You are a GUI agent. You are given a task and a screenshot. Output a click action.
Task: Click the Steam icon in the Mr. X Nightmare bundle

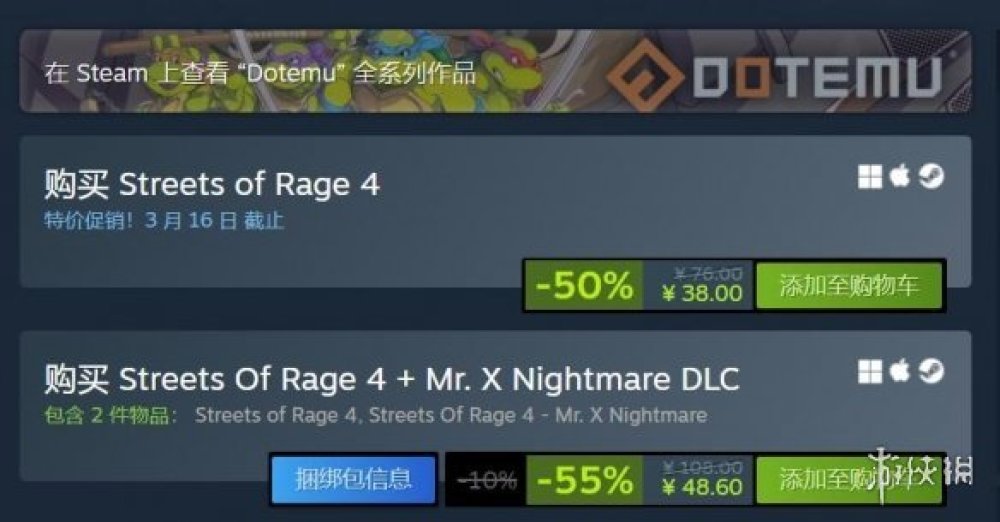point(931,371)
